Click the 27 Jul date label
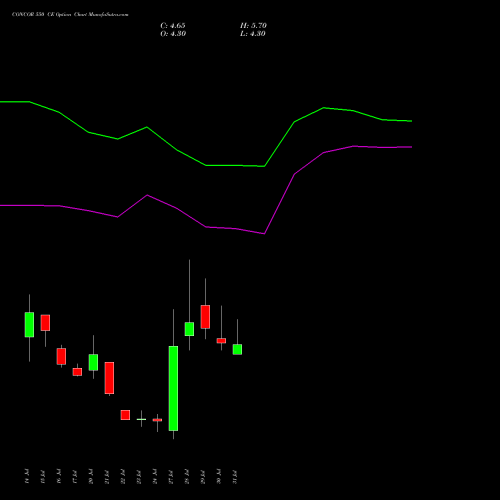500x500 pixels. pyautogui.click(x=171, y=476)
